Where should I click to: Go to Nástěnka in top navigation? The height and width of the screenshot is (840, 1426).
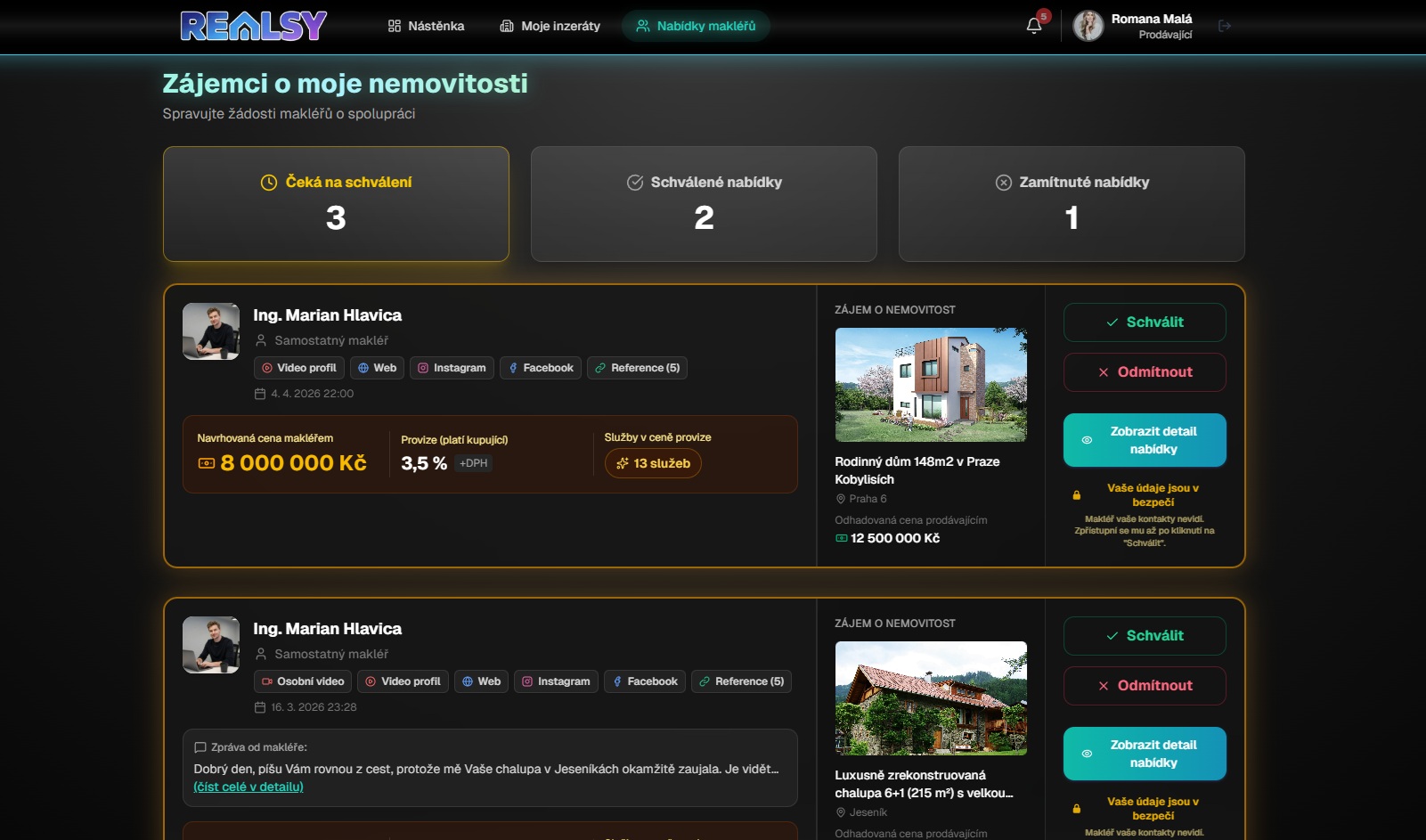[x=426, y=26]
